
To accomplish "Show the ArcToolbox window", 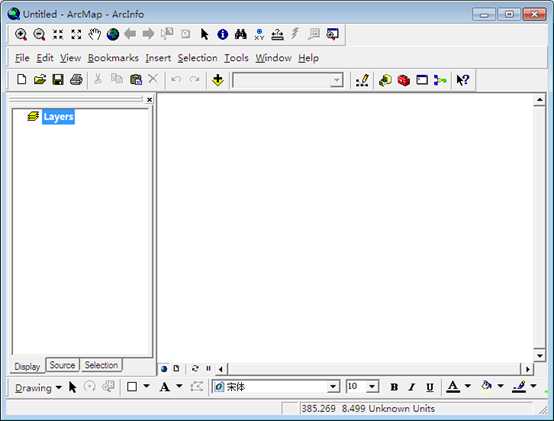I will pos(403,80).
